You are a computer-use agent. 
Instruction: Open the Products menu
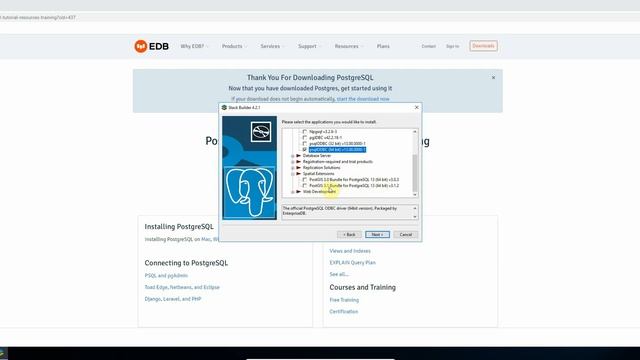234,46
